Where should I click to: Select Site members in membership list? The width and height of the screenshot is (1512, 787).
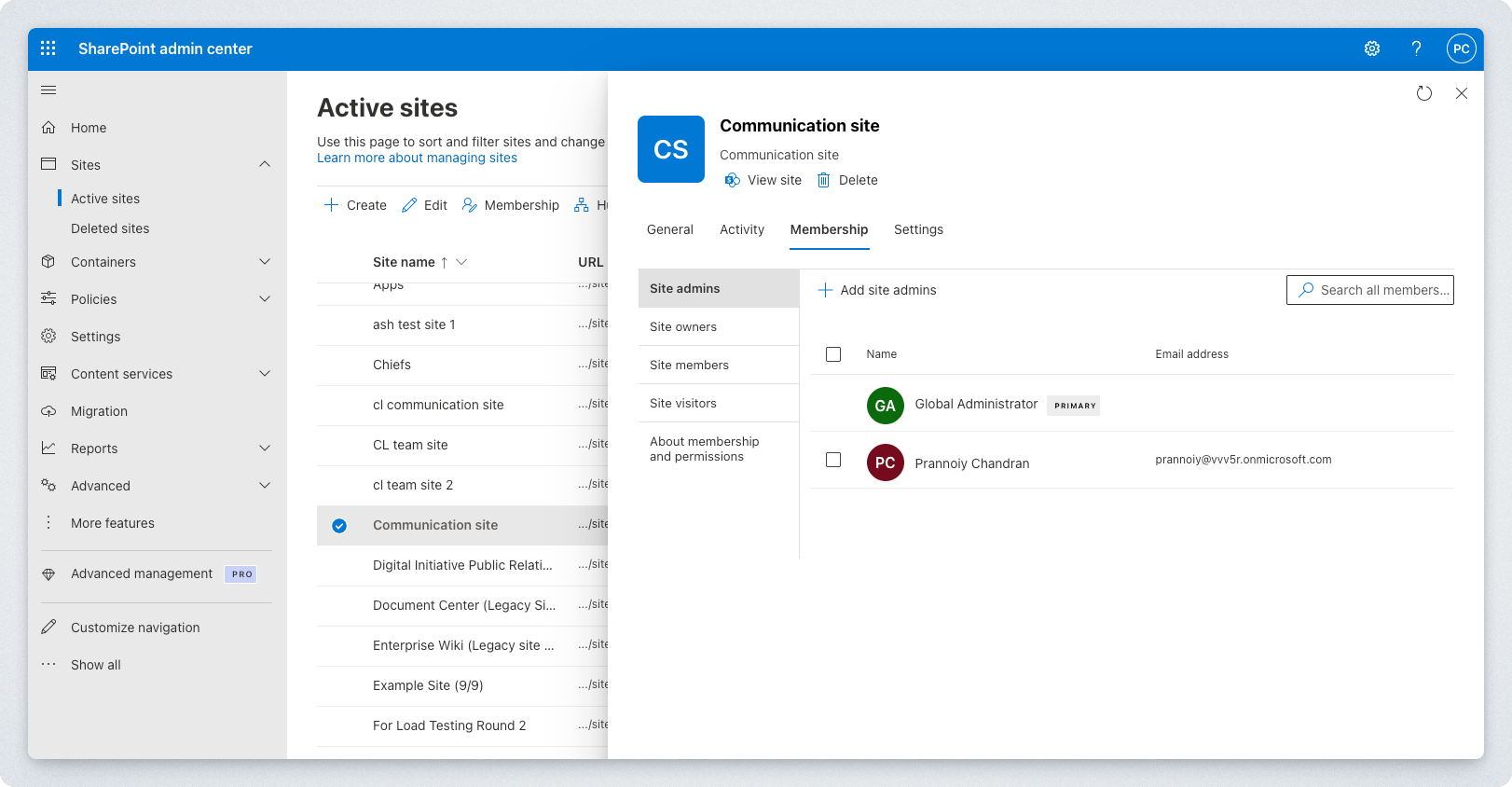[719, 365]
